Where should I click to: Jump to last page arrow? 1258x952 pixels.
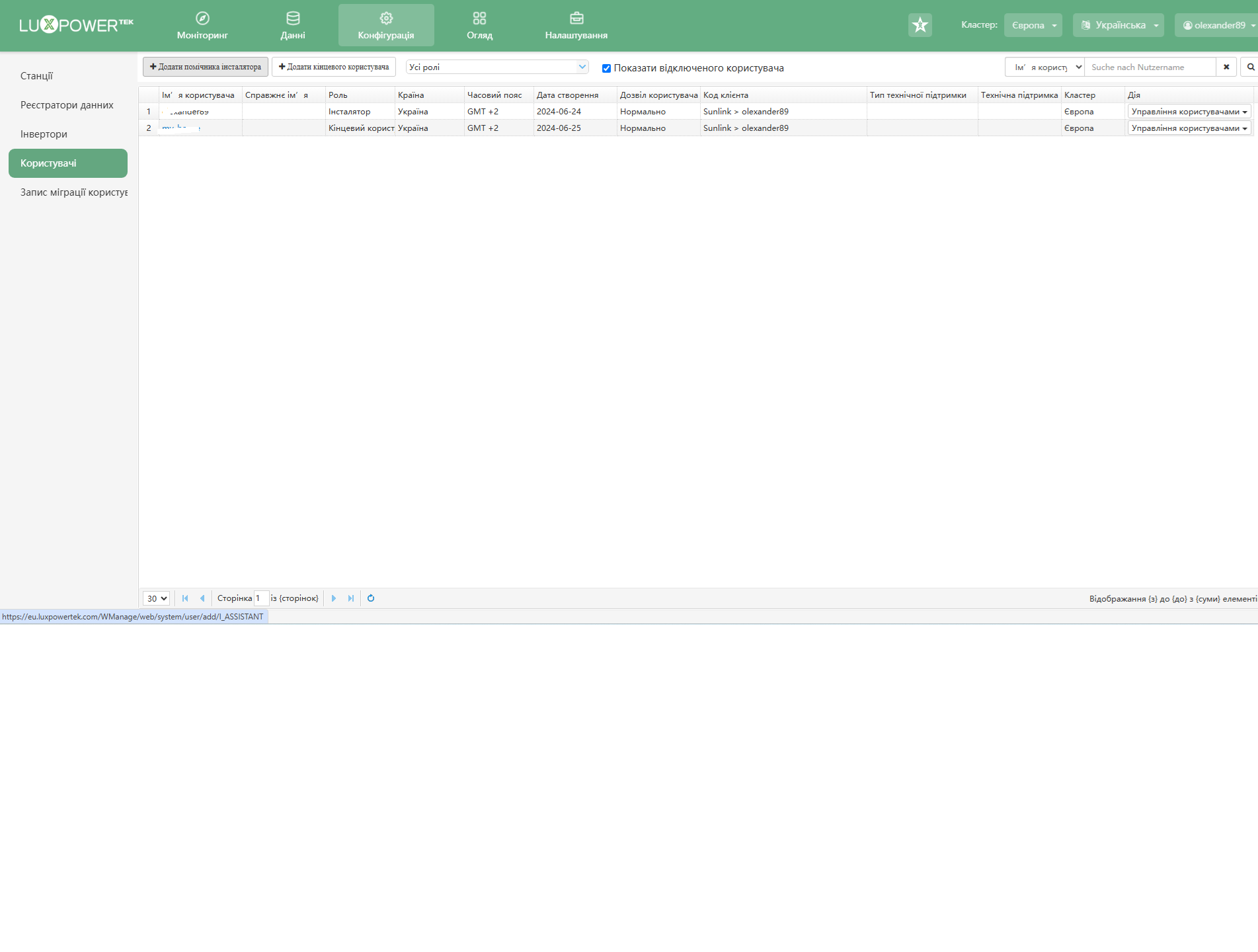tap(351, 598)
